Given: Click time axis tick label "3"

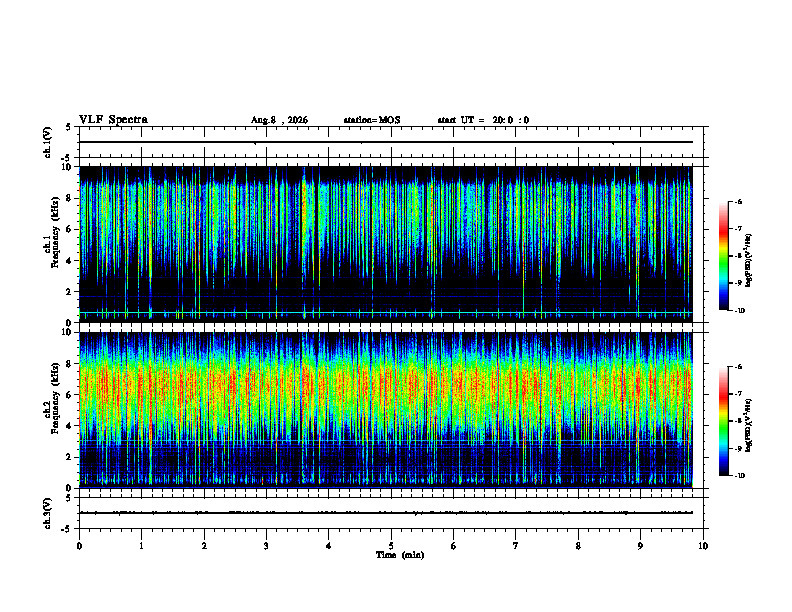Looking at the screenshot, I should 266,546.
